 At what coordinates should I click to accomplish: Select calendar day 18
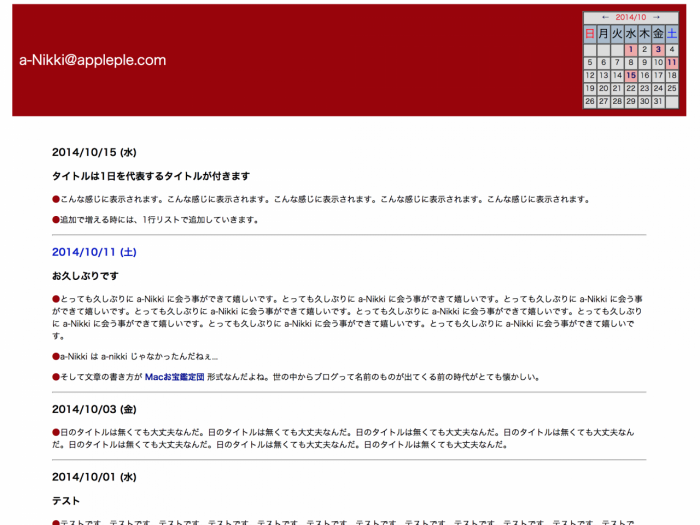pos(672,75)
